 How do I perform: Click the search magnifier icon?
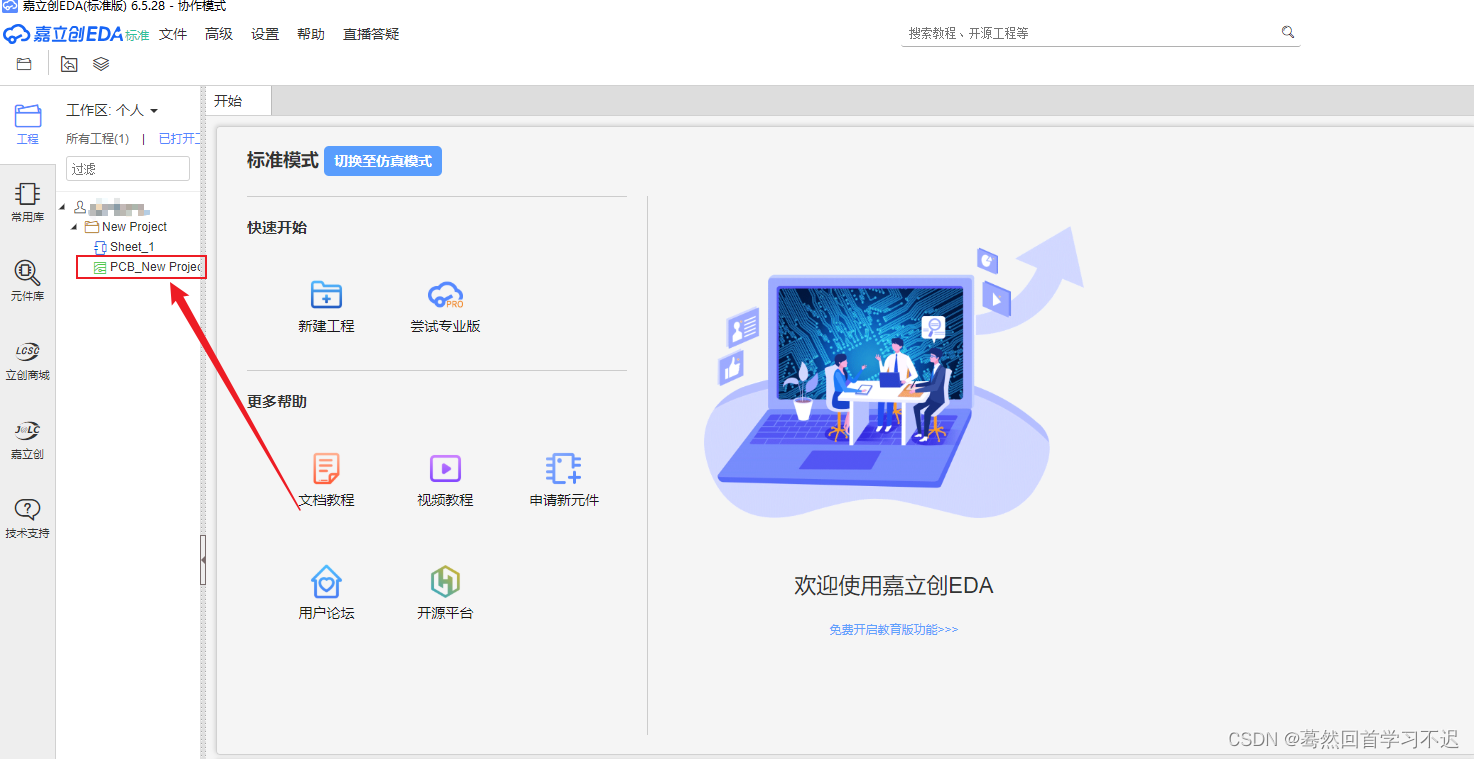[1288, 32]
